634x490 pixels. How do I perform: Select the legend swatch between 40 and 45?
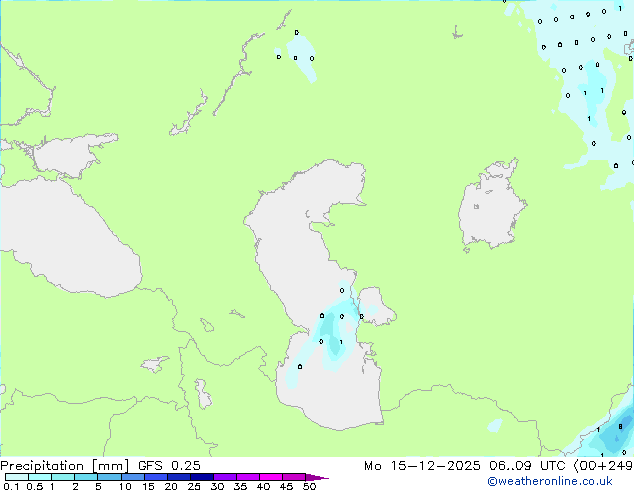click(x=271, y=477)
